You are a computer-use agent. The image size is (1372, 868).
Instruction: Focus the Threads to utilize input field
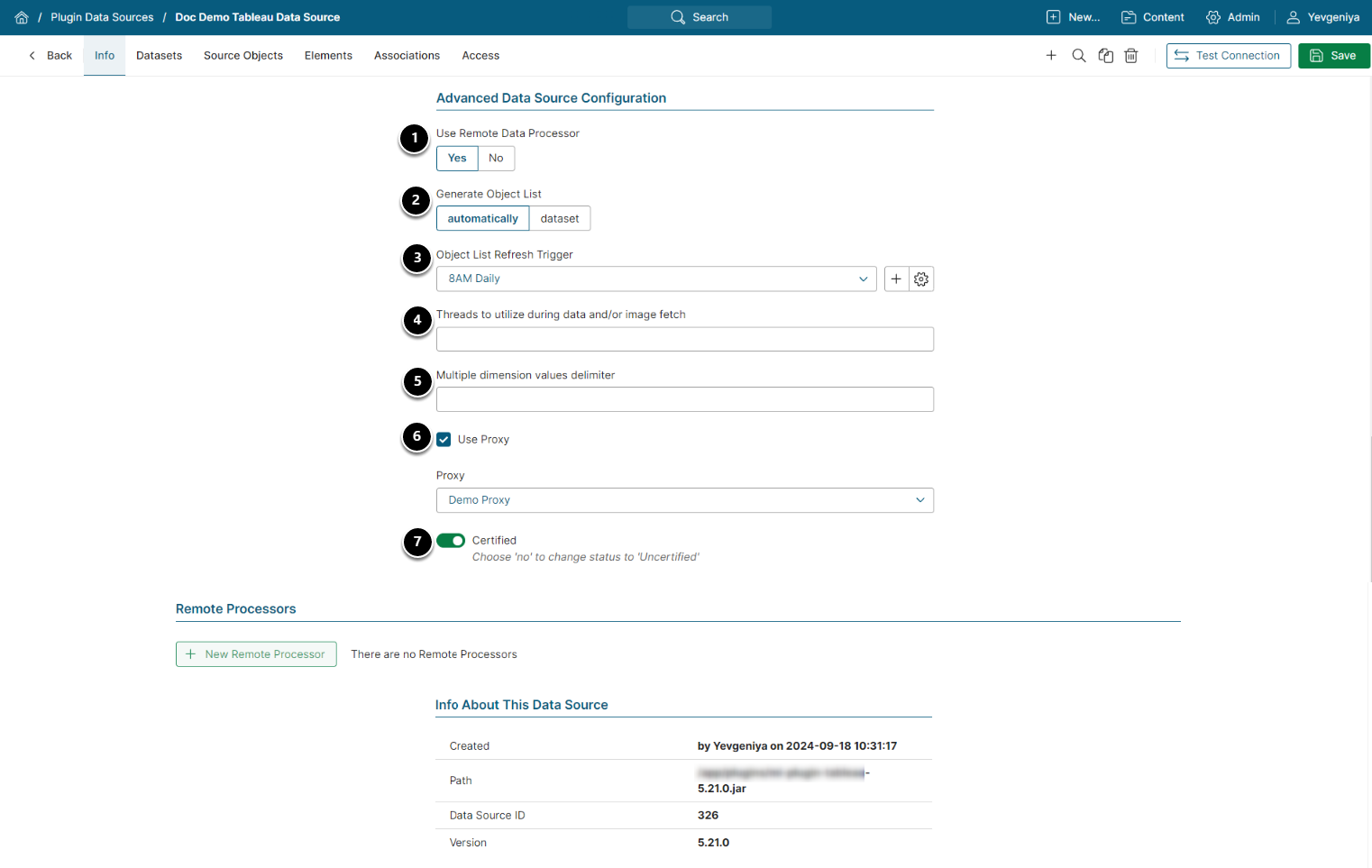685,340
